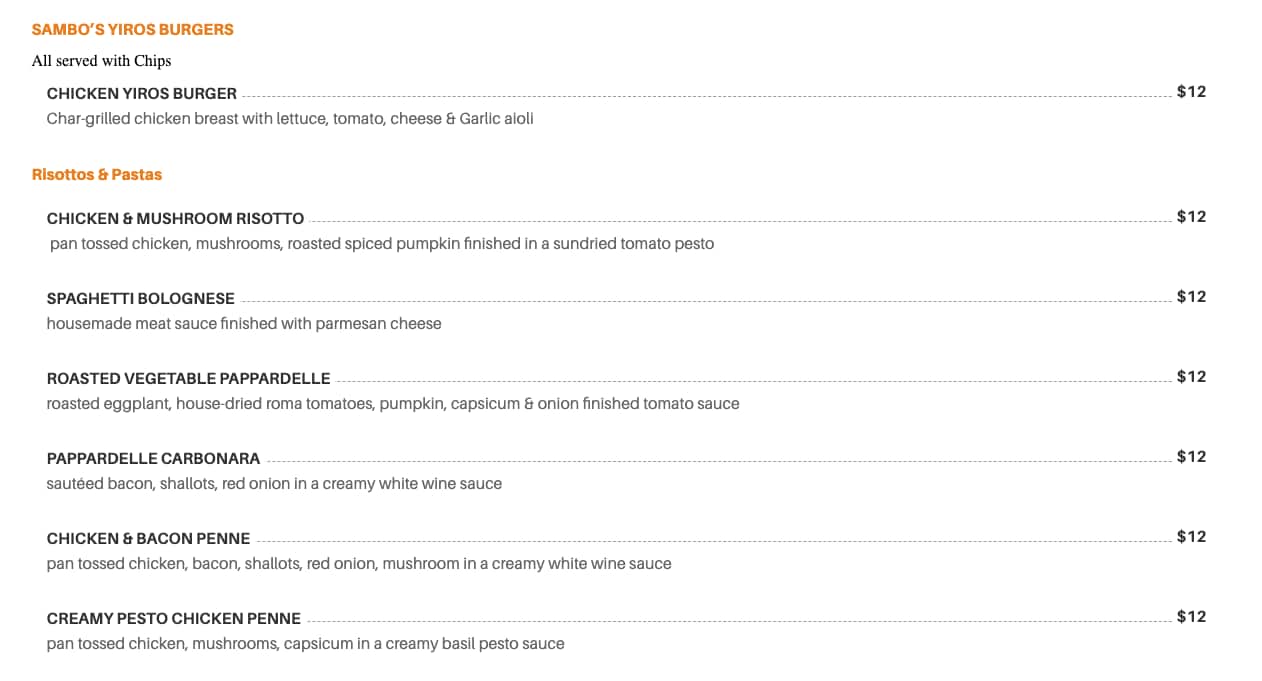
Task: Select the Chicken Yiros Burger item title
Action: [x=142, y=94]
